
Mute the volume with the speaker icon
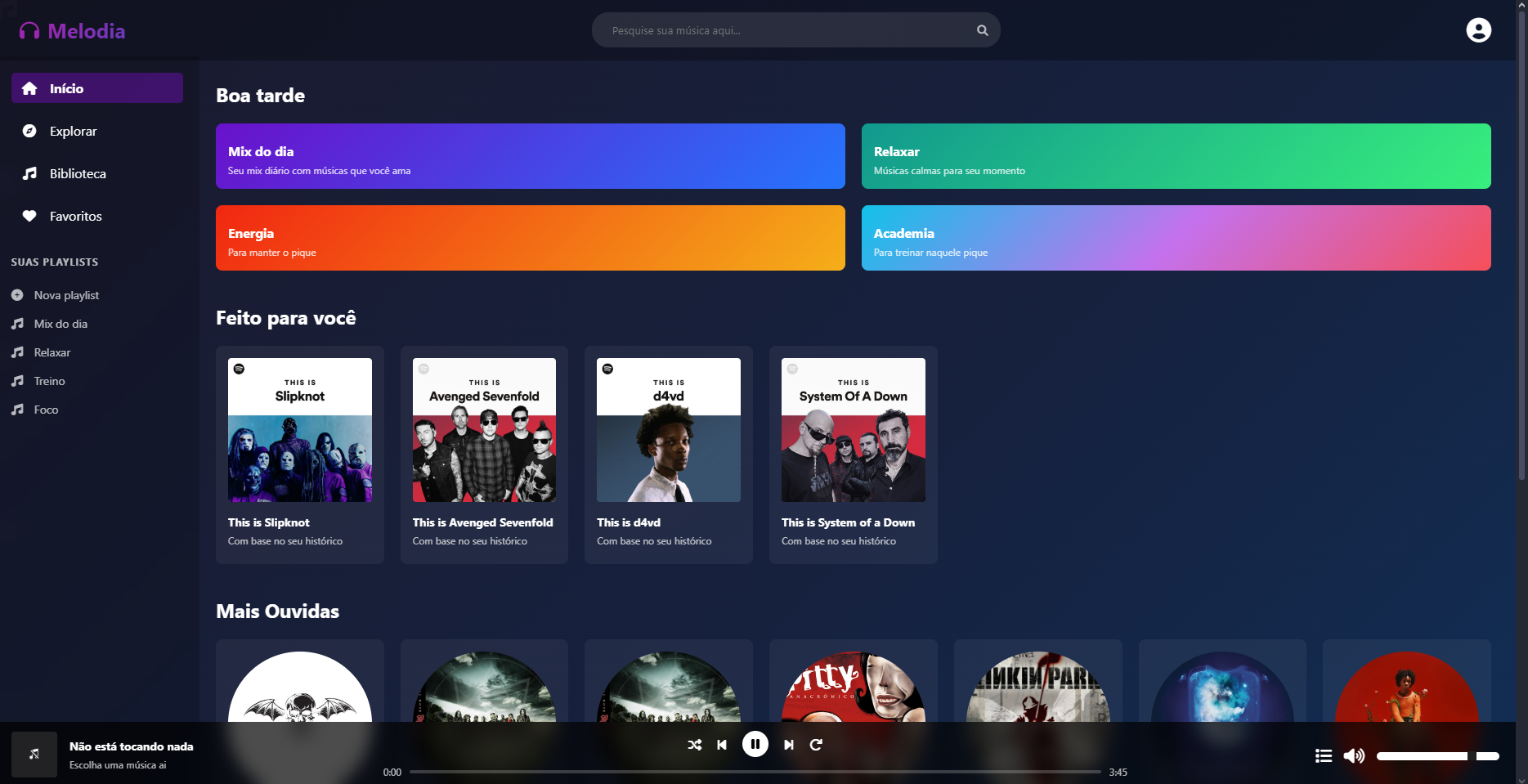click(1354, 756)
